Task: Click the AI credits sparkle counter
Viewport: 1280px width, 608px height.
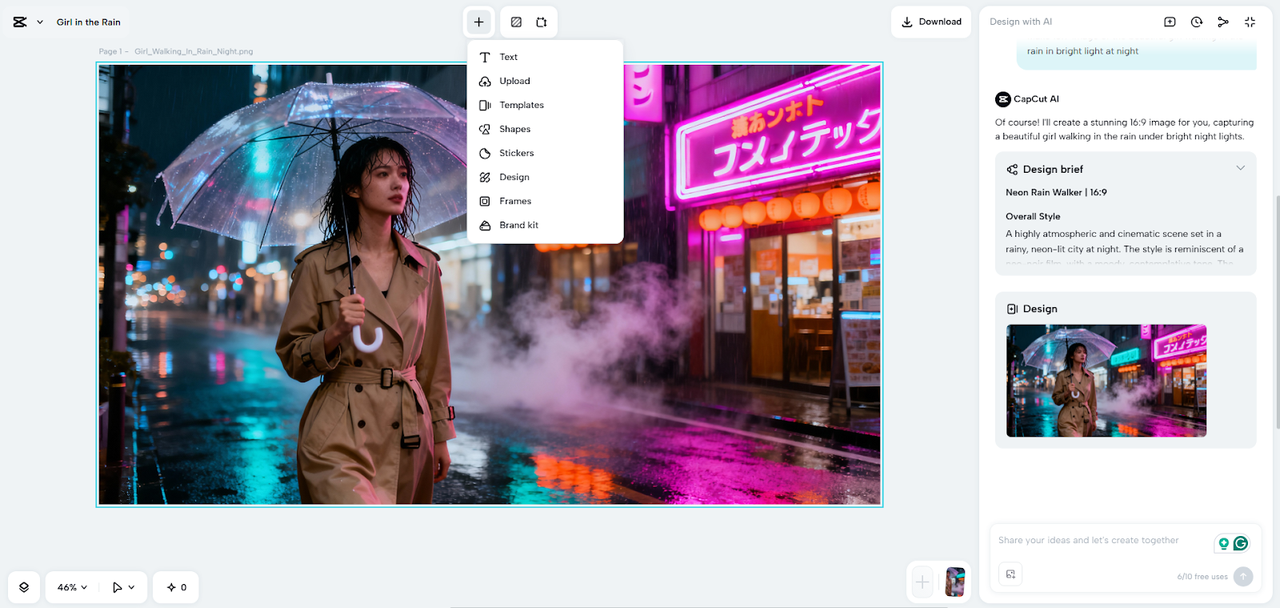Action: [176, 587]
